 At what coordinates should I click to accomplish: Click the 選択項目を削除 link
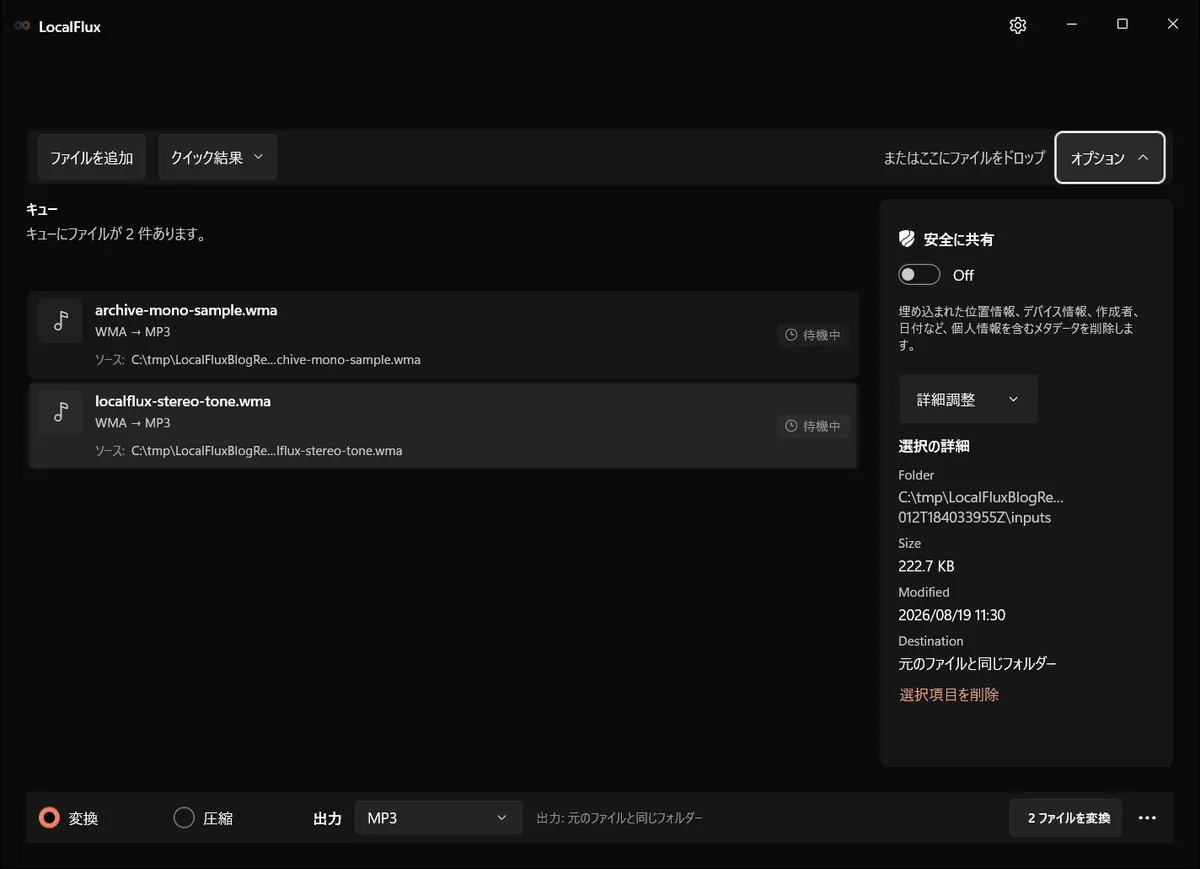[x=949, y=694]
